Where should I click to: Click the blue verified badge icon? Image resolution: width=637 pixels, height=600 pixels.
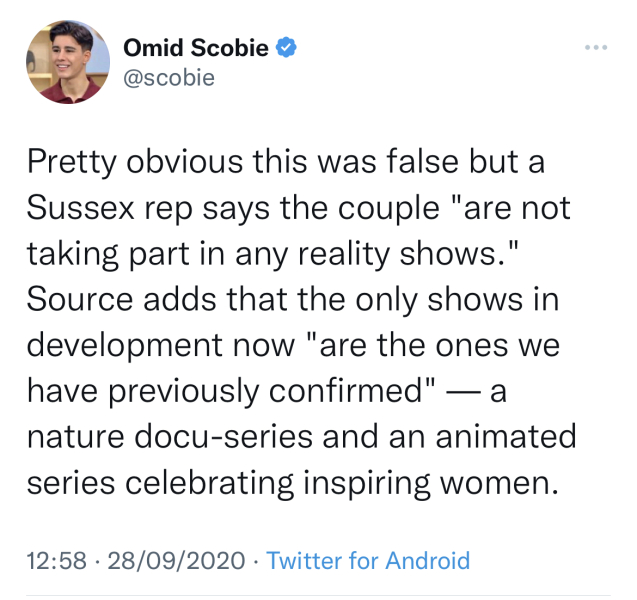point(286,48)
